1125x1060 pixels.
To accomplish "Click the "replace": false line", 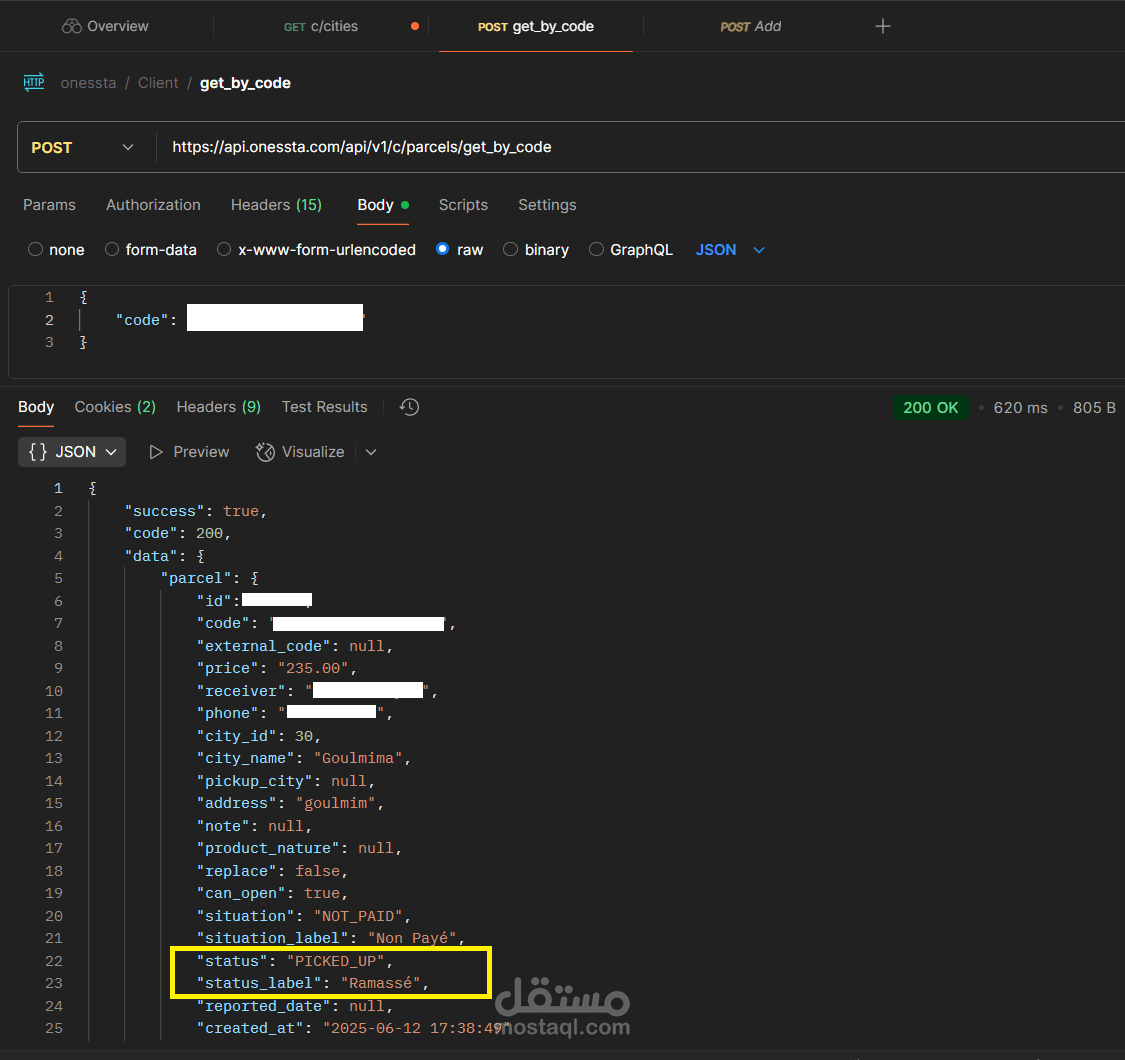I will click(273, 871).
